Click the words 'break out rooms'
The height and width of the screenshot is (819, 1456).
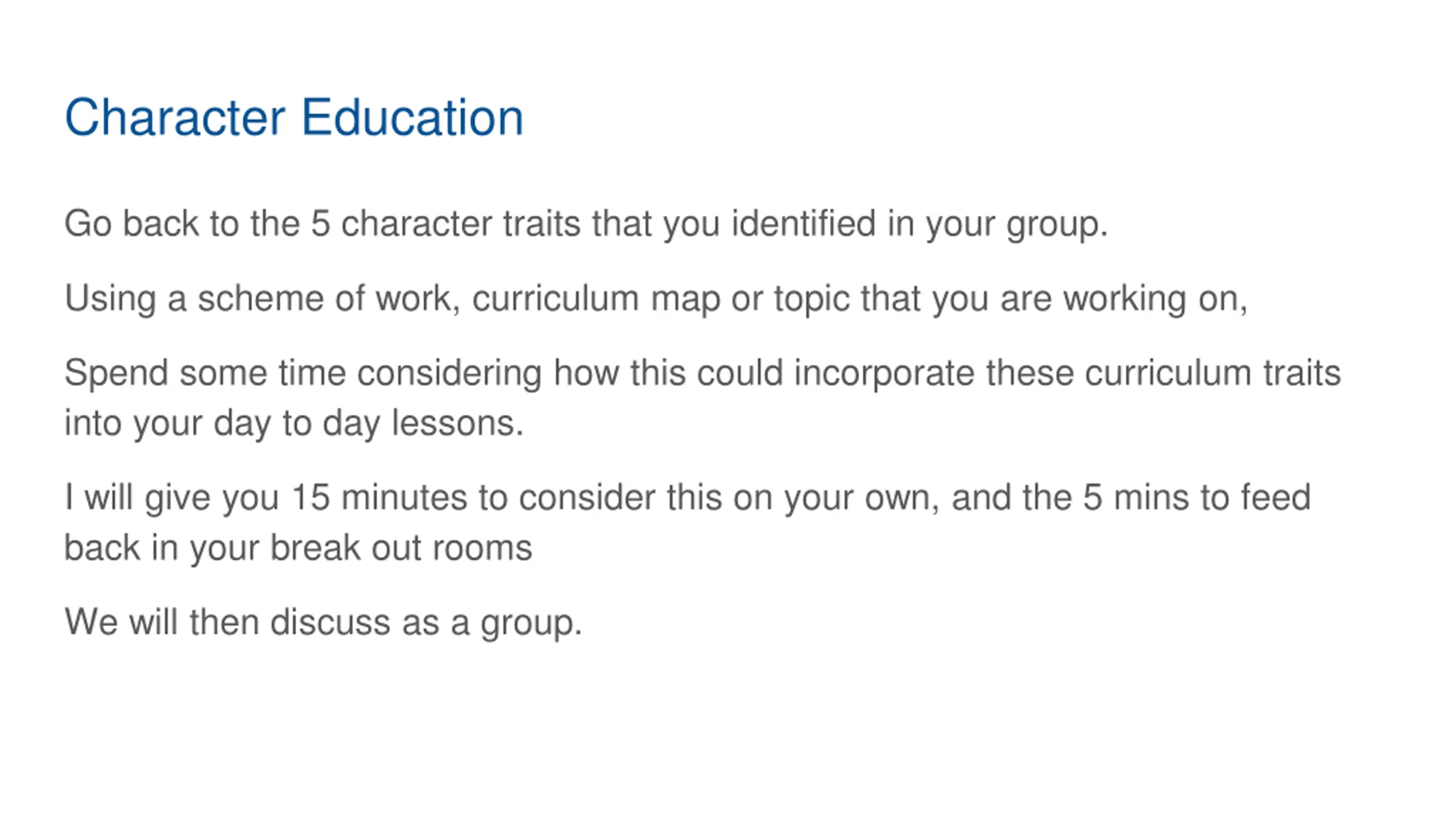coord(401,548)
